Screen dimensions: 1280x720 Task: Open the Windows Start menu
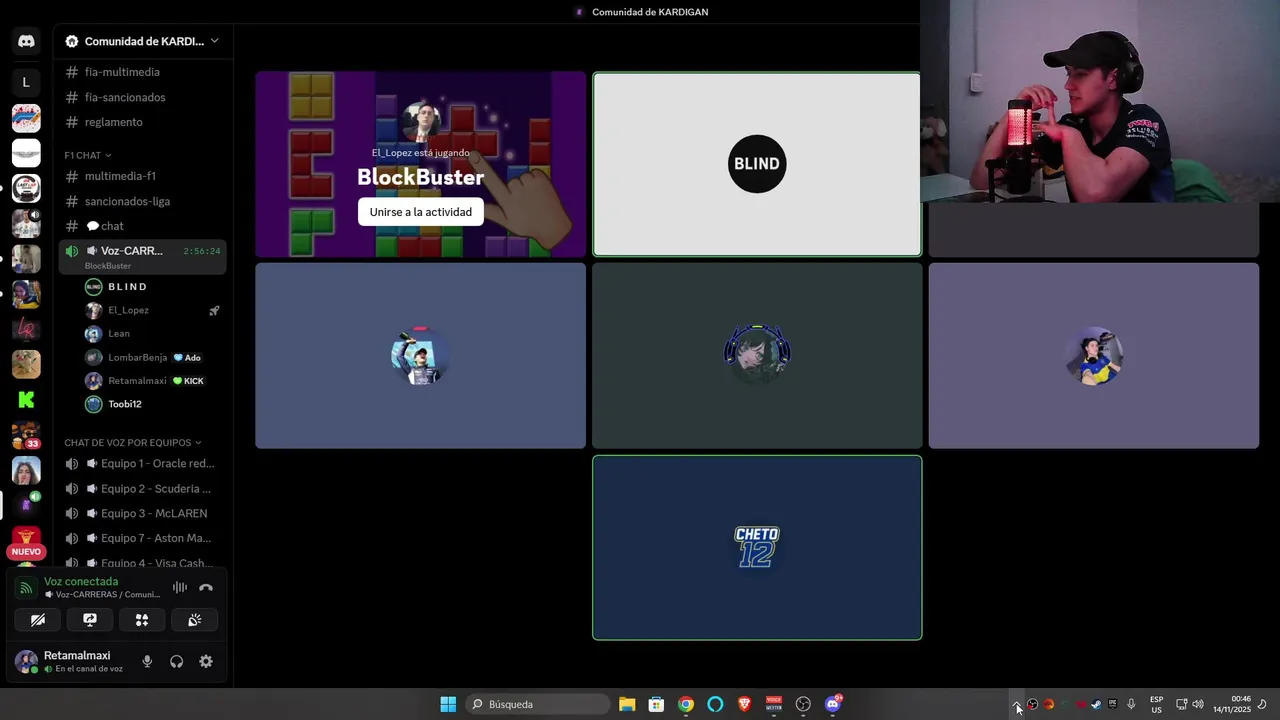click(x=448, y=704)
